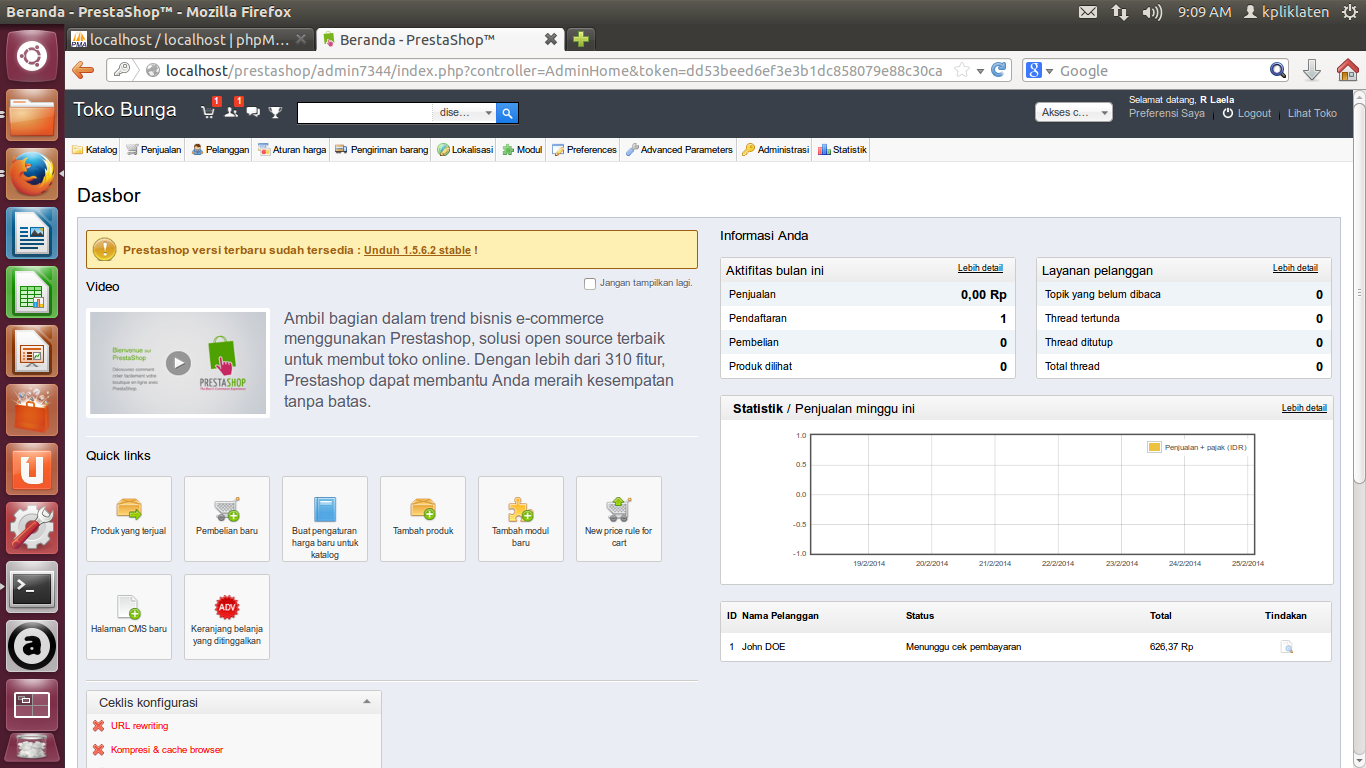Reload the page from the address bar
Screen dimensions: 1366x768
click(998, 71)
